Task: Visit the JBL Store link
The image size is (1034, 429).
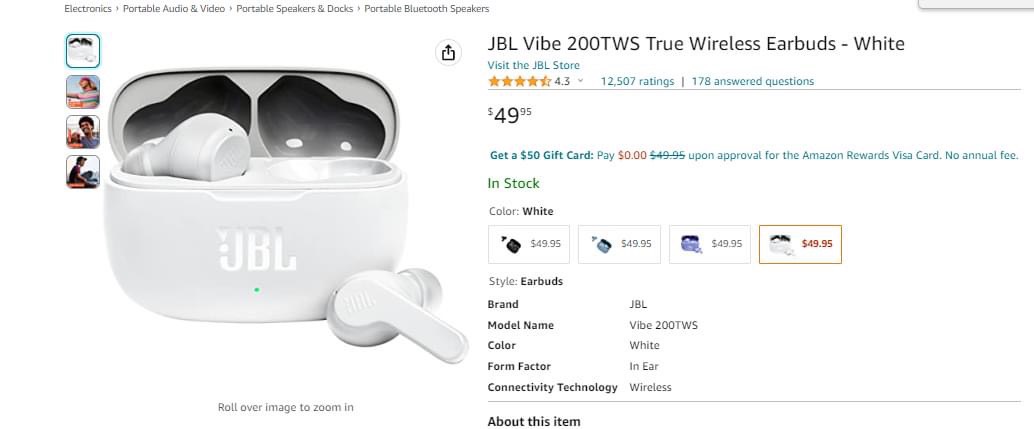Action: point(533,65)
